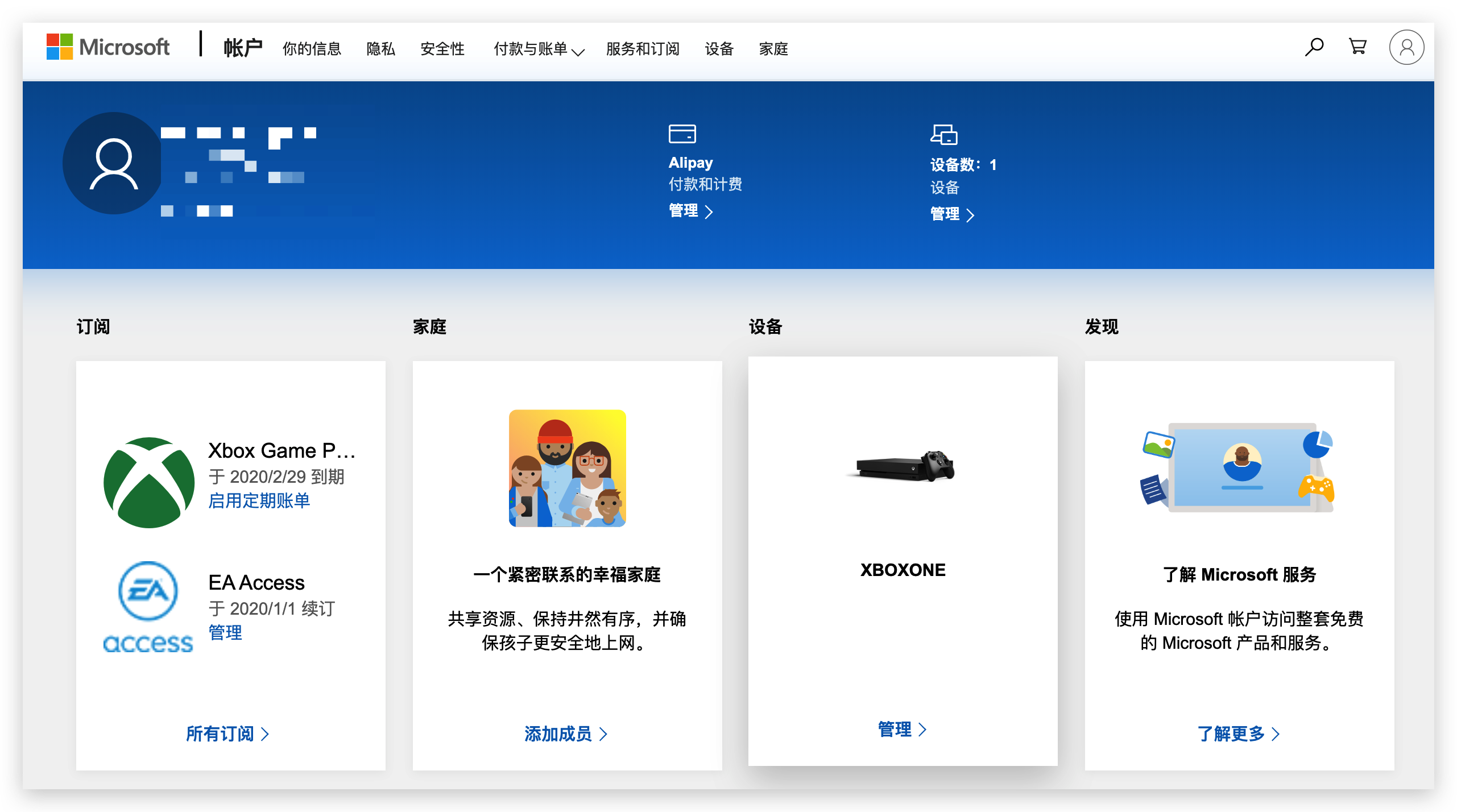
Task: Click 管理 under 设备数: 1
Action: 952,214
